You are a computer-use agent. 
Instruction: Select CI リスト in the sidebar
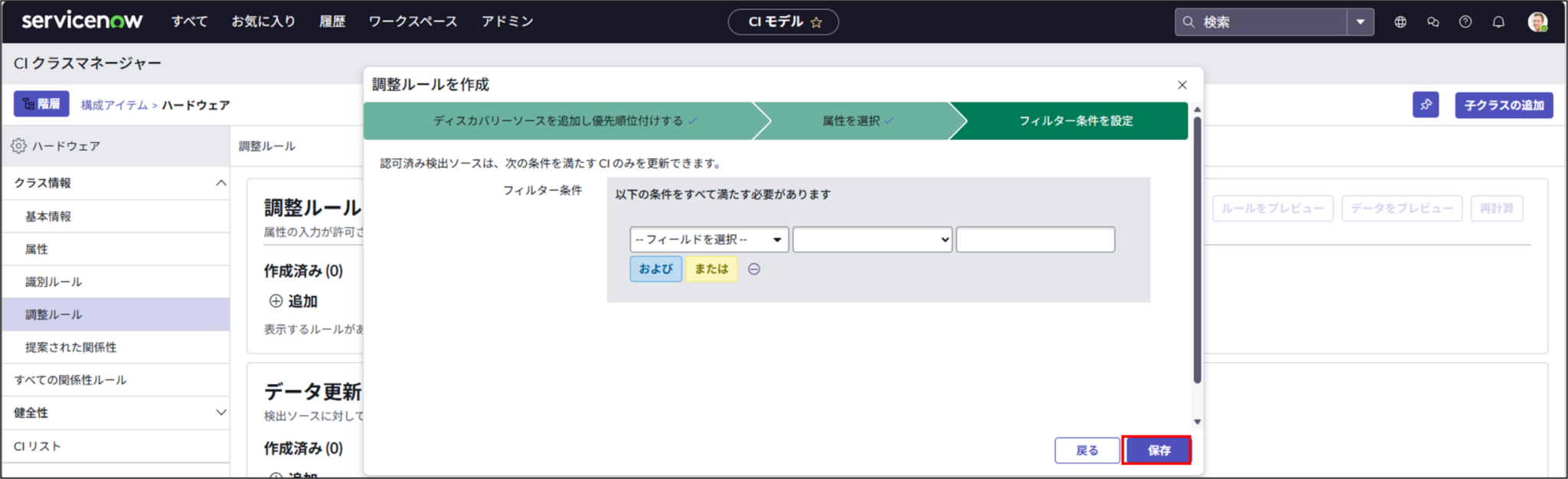[x=116, y=446]
